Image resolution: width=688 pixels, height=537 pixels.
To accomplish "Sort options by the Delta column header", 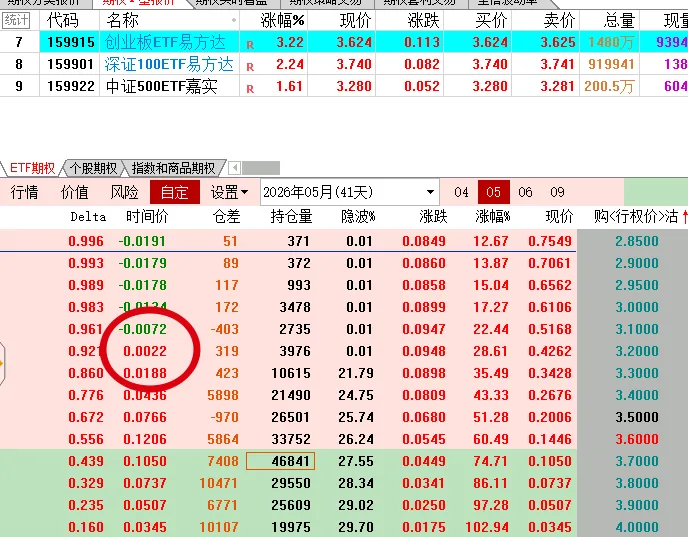I will pos(88,217).
